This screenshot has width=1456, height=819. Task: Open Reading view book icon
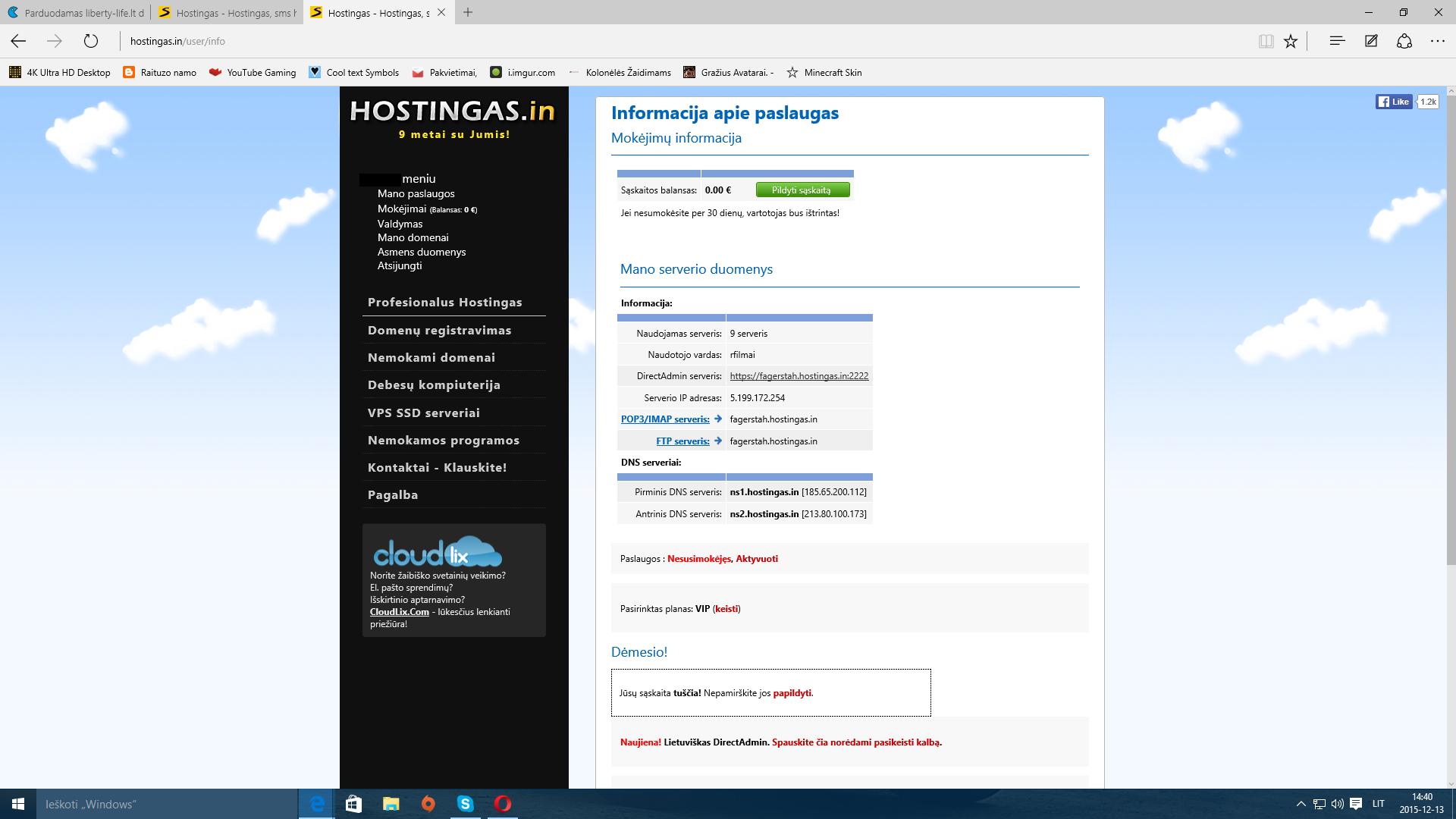[1266, 41]
